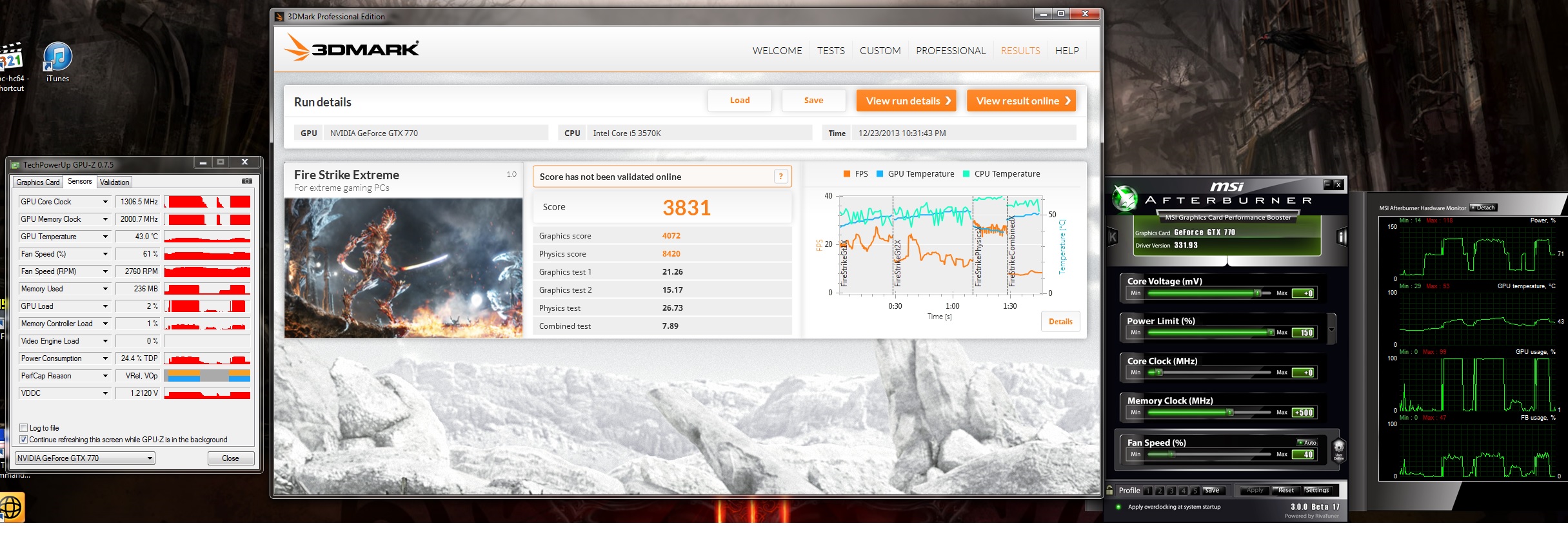Open the GPU Load sensor dropdown
Viewport: 1568px width, 557px height.
tap(105, 306)
